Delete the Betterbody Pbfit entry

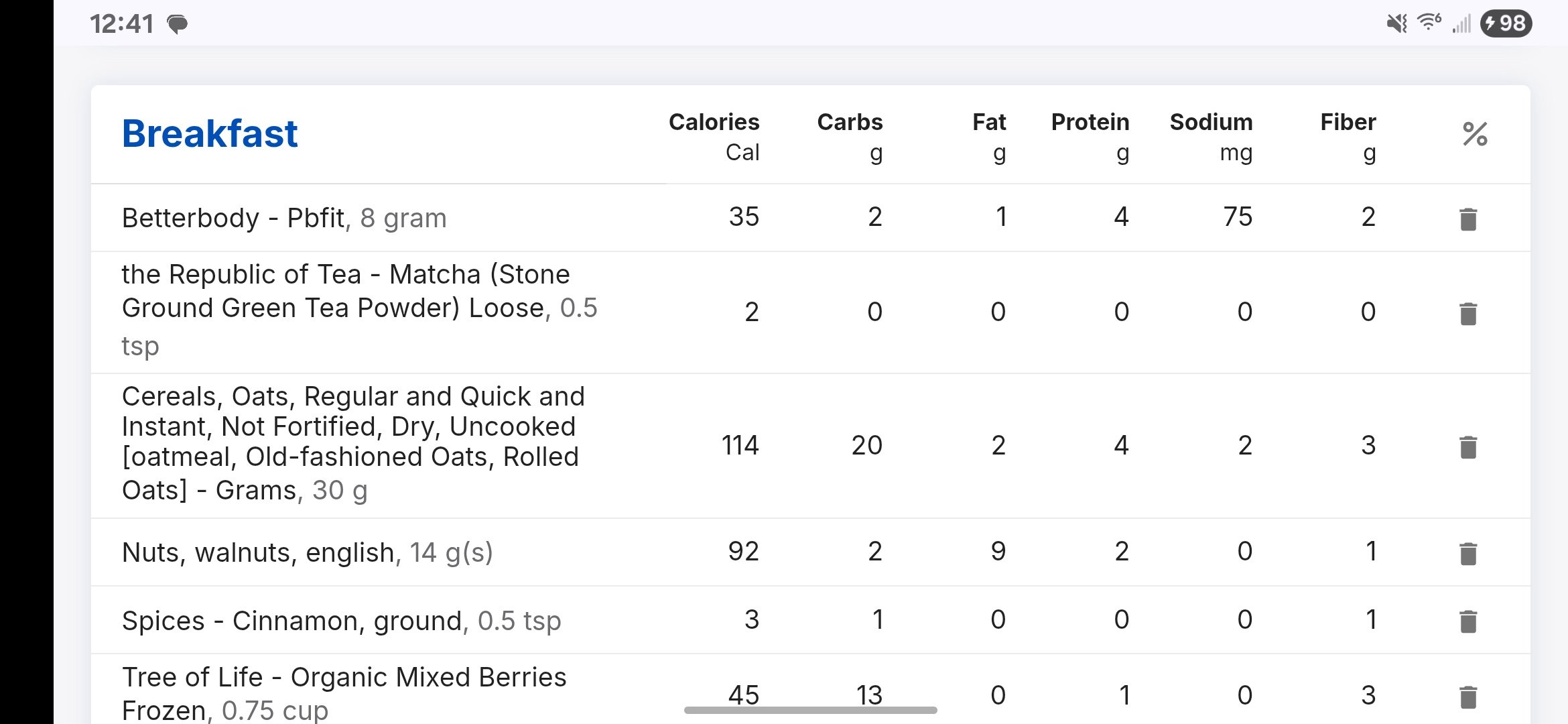coord(1467,219)
